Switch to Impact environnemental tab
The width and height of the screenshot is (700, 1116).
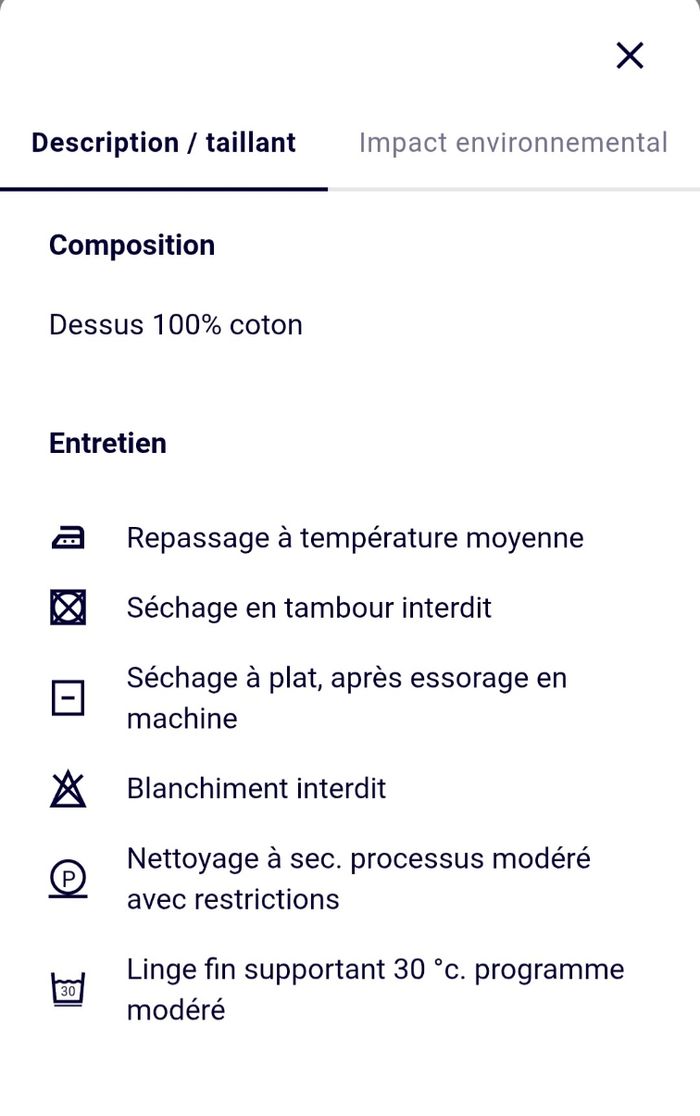click(x=513, y=143)
